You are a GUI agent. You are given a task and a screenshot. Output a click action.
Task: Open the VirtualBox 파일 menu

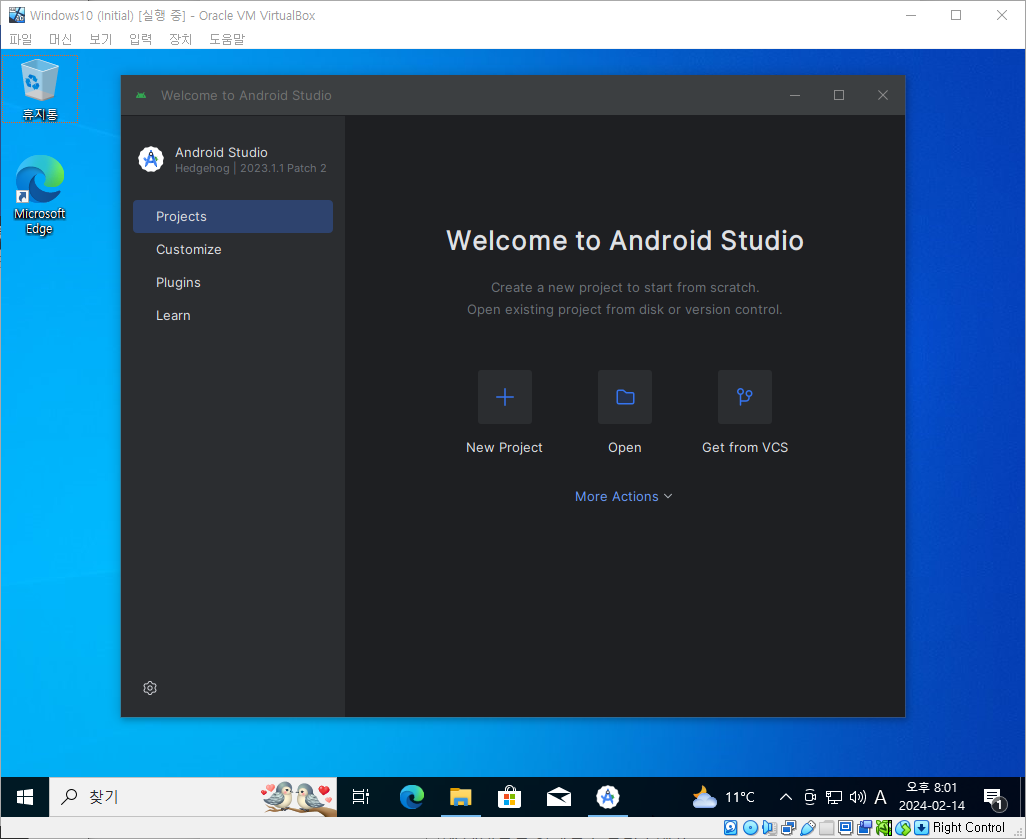coord(21,39)
